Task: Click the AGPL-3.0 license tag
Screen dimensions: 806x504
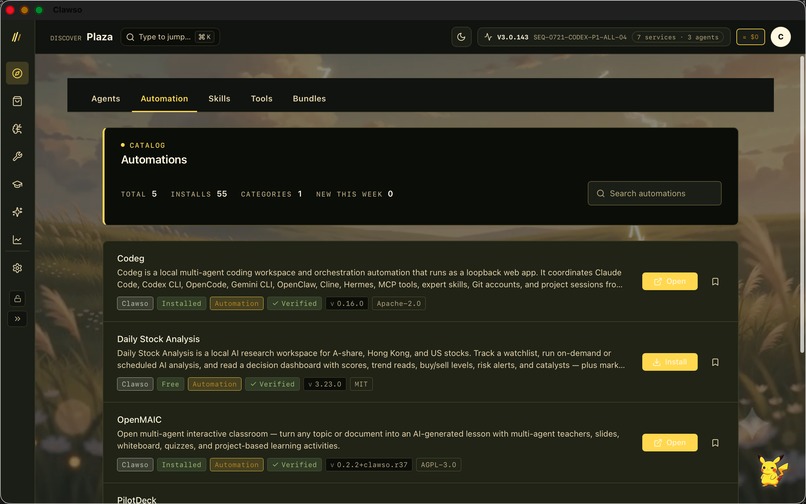Action: click(x=438, y=465)
